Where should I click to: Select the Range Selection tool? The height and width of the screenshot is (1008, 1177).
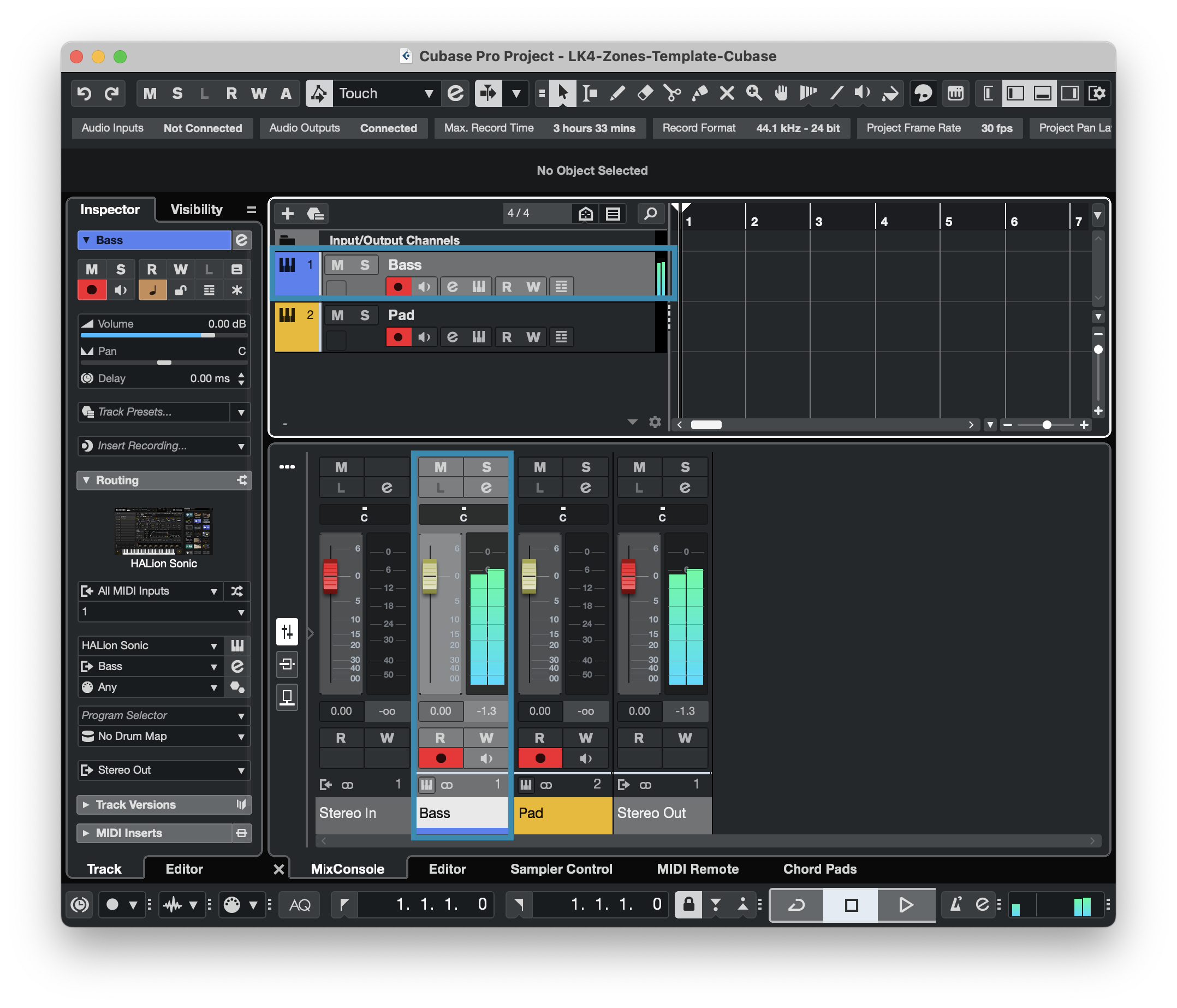(x=590, y=93)
